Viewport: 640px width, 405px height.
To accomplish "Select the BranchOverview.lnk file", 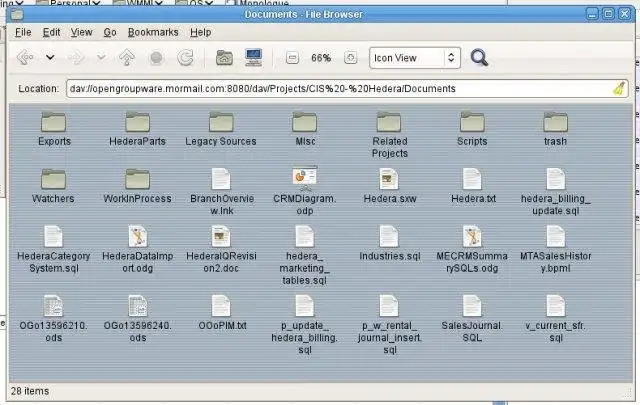I will click(222, 192).
